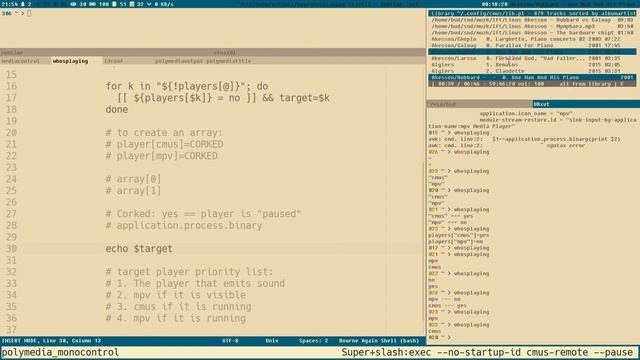The height and width of the screenshot is (360, 640).
Task: Click the disk icon showing 32
Action: [x=132, y=4]
